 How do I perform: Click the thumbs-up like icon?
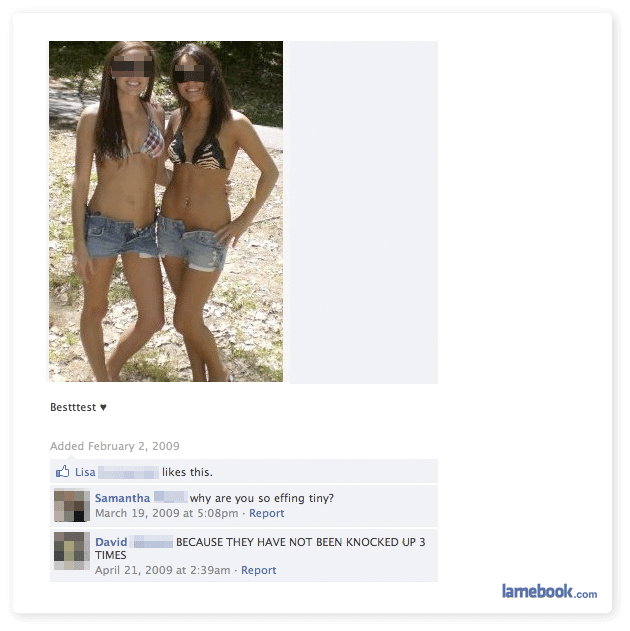coord(62,471)
